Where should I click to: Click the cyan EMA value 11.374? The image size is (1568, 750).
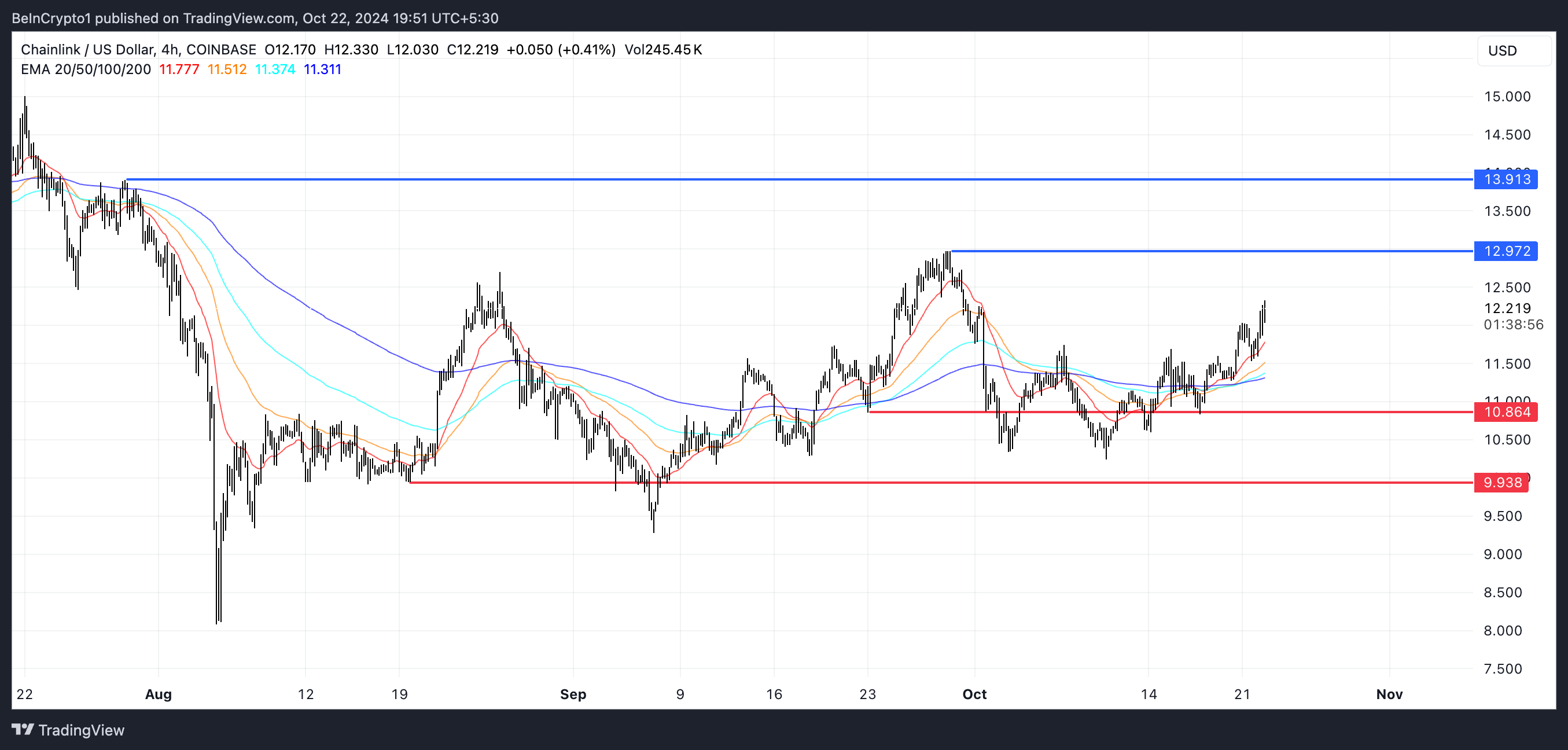point(275,69)
